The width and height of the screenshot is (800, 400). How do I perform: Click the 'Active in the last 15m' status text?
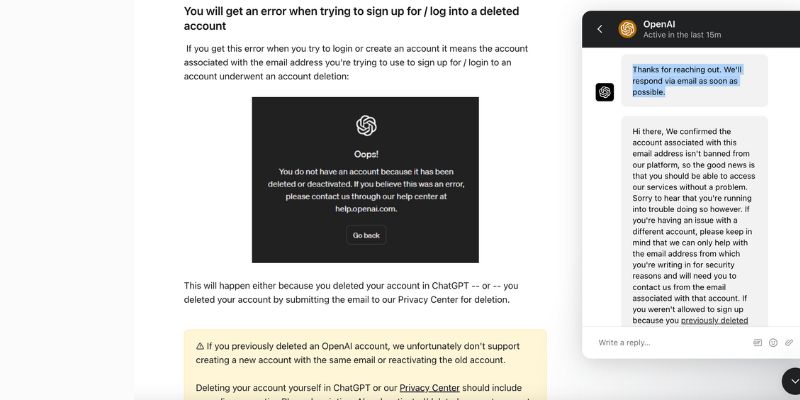click(682, 35)
